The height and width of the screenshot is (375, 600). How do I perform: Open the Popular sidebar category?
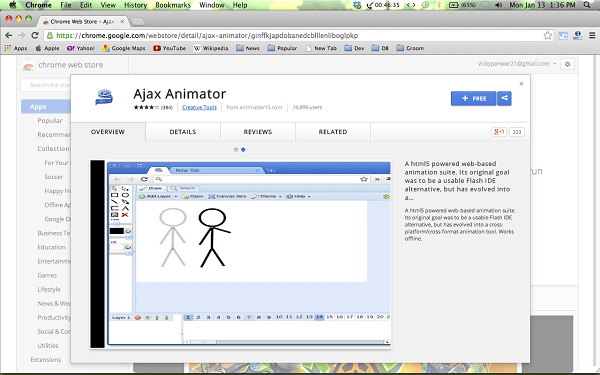point(50,121)
